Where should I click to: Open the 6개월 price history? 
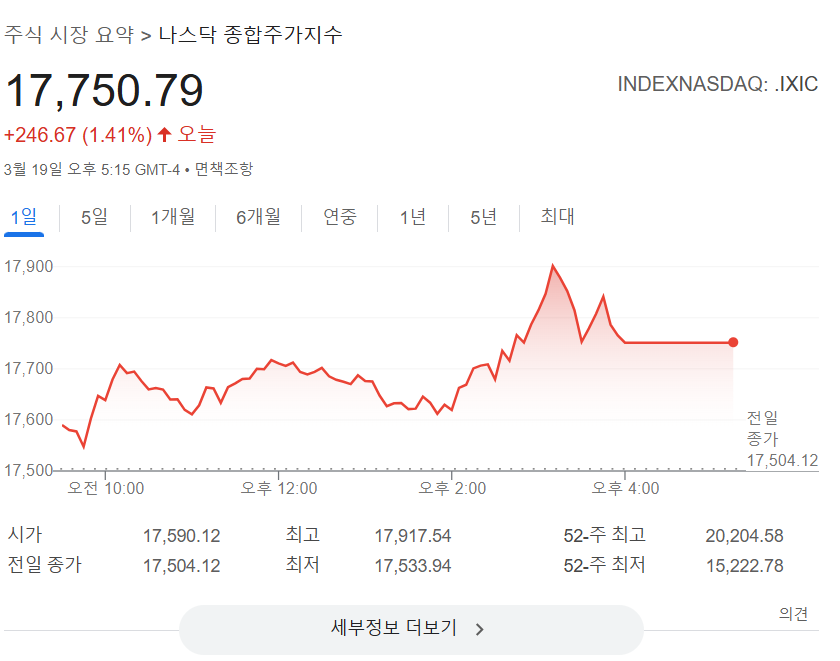pyautogui.click(x=259, y=216)
